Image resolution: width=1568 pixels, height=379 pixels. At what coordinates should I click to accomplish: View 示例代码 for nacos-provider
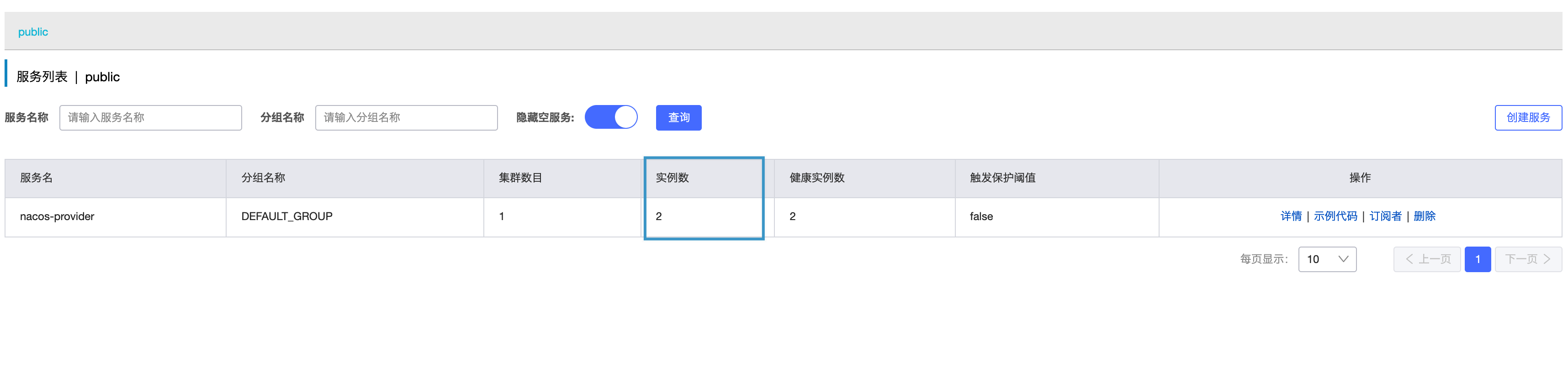1336,216
